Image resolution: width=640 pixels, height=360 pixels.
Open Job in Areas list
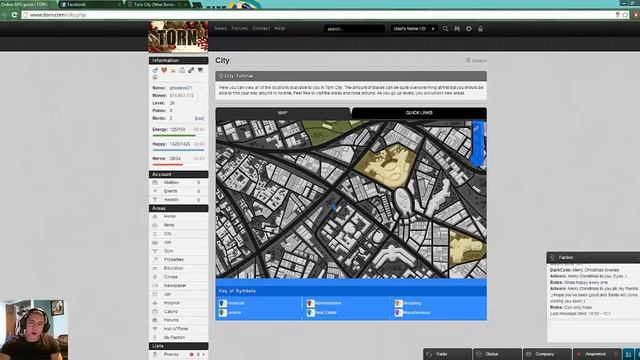[178, 242]
